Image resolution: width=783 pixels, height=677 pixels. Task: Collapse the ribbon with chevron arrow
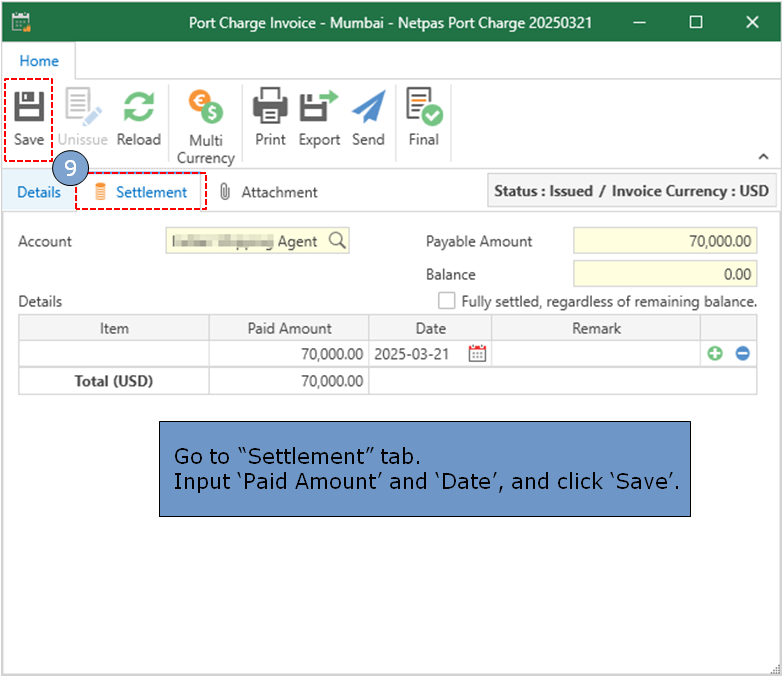(x=763, y=157)
